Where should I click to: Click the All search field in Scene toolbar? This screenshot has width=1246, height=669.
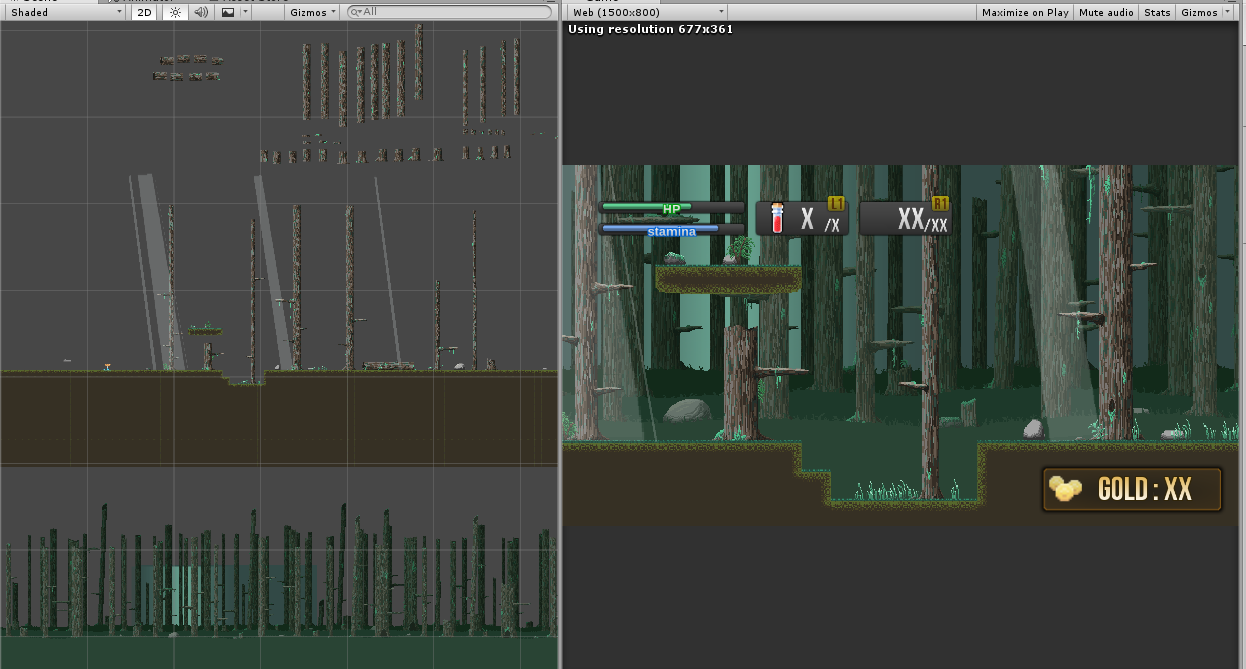[450, 12]
